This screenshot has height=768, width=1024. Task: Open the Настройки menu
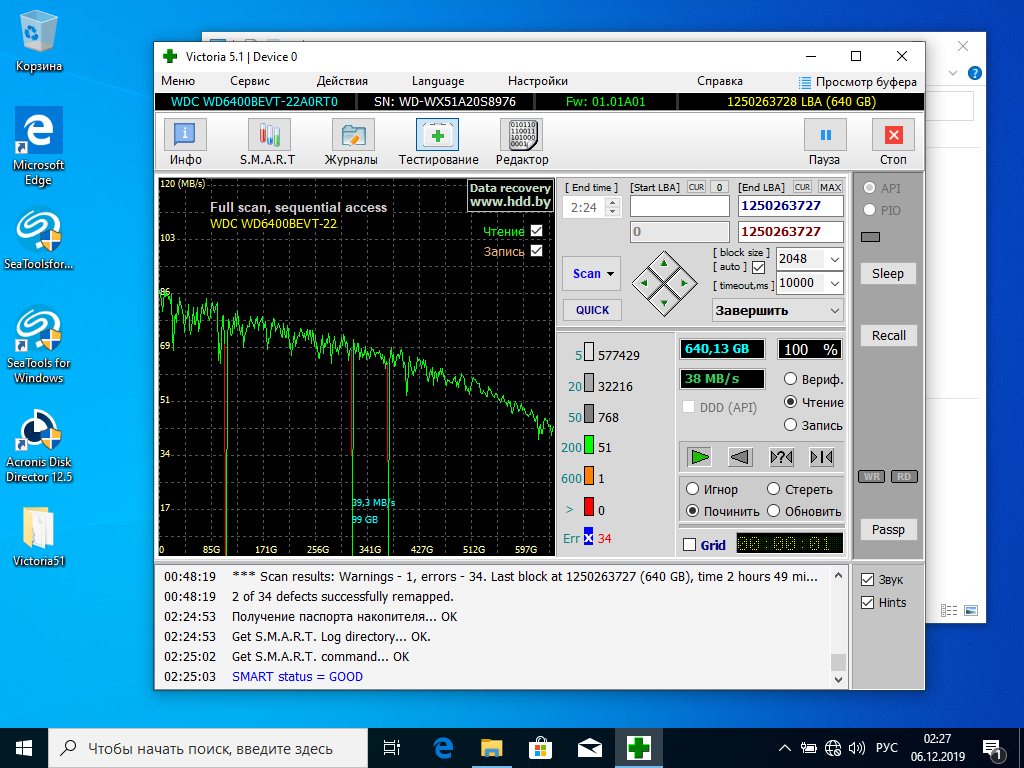[x=537, y=81]
